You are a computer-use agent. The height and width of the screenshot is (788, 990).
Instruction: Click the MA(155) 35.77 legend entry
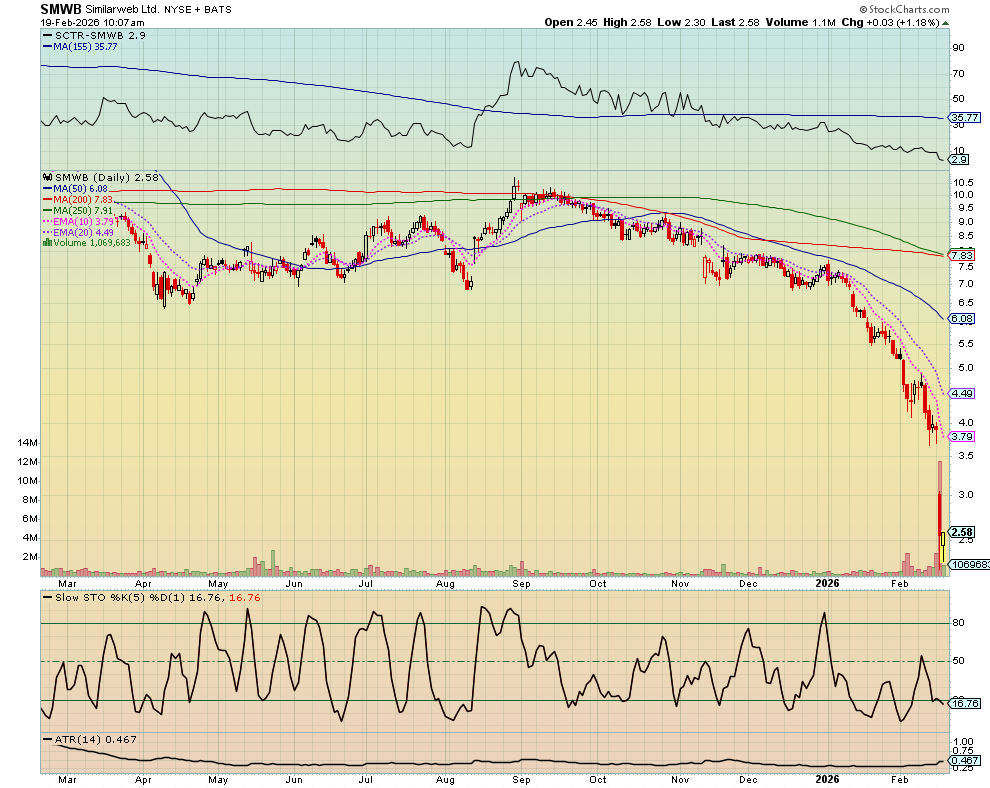point(80,46)
